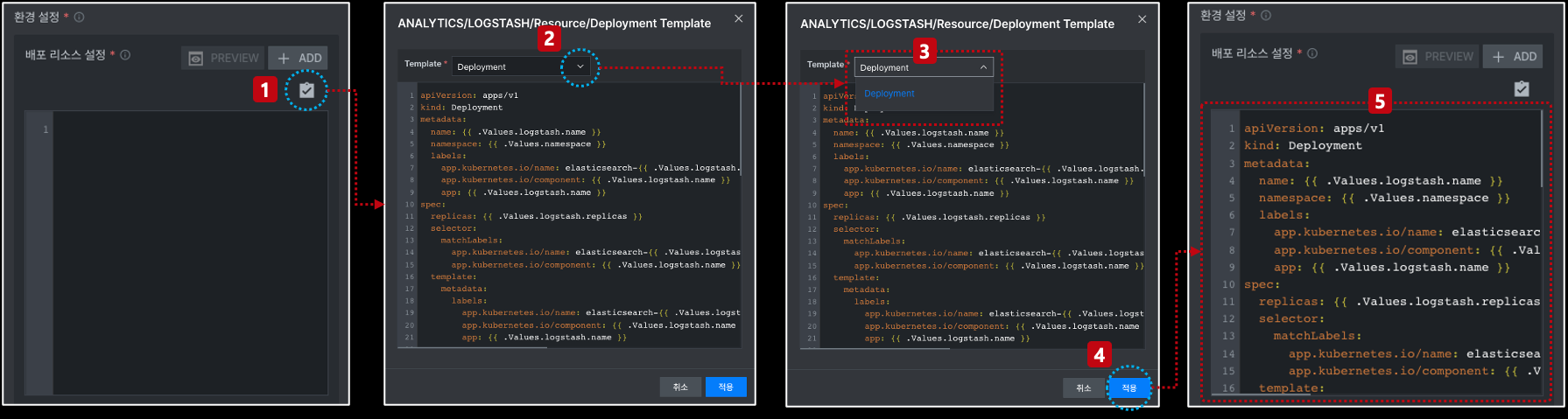
Task: Select Deployment option from dropdown list
Action: tap(889, 94)
